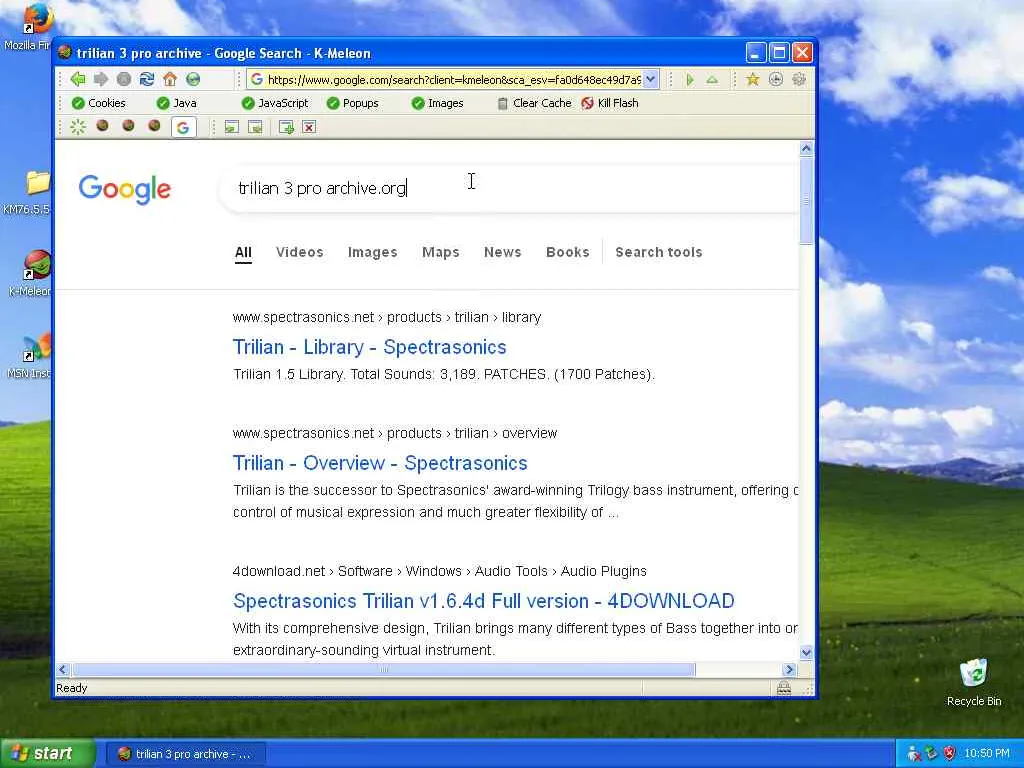Open the Trilian - Library - Spectrasonics result
The width and height of the screenshot is (1024, 768).
click(x=370, y=347)
